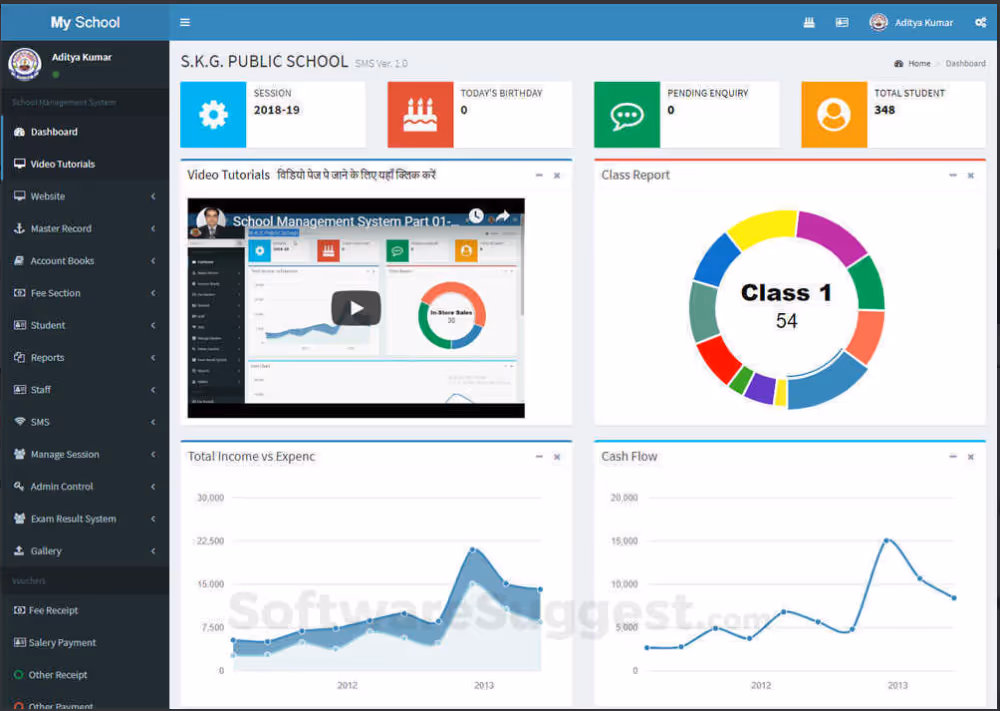
Task: Expand the Reports submenu arrow
Action: click(153, 357)
